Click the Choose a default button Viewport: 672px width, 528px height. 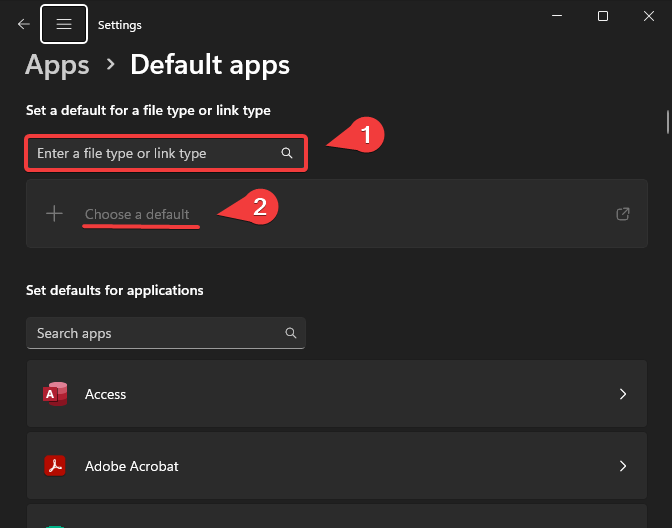pyautogui.click(x=137, y=214)
